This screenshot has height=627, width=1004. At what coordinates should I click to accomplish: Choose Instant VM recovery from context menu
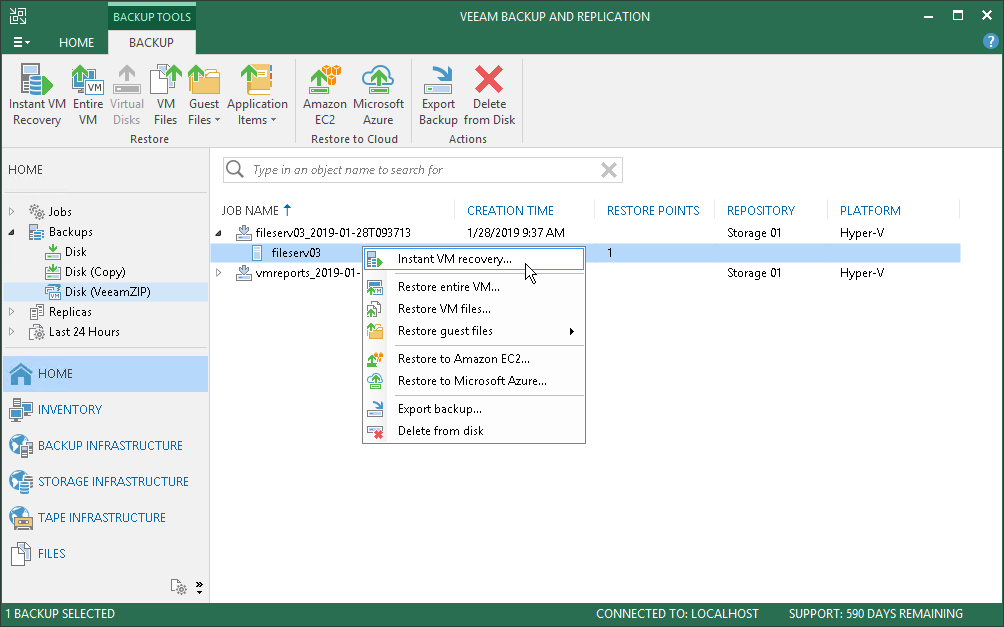(474, 259)
